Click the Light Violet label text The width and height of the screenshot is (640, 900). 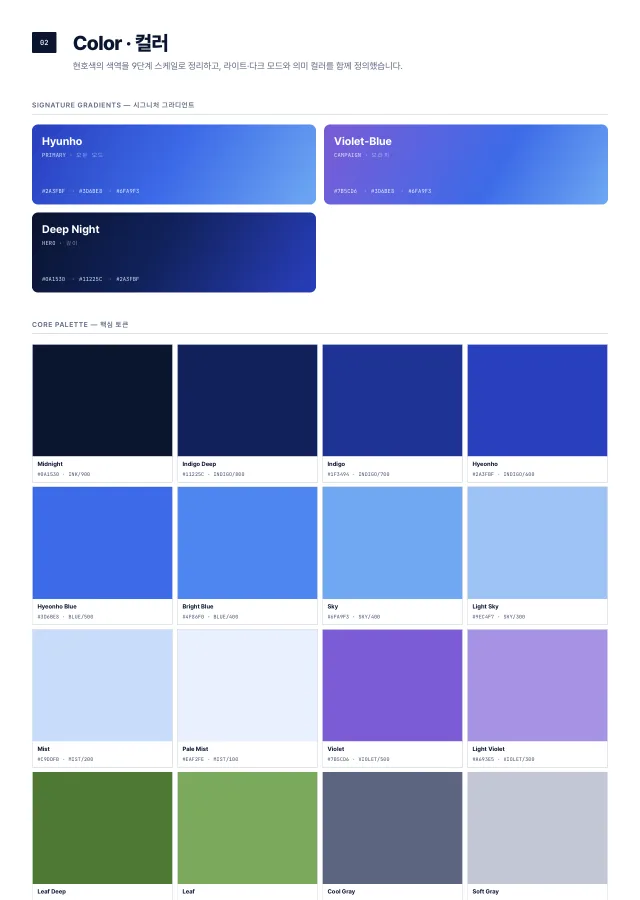click(x=488, y=748)
